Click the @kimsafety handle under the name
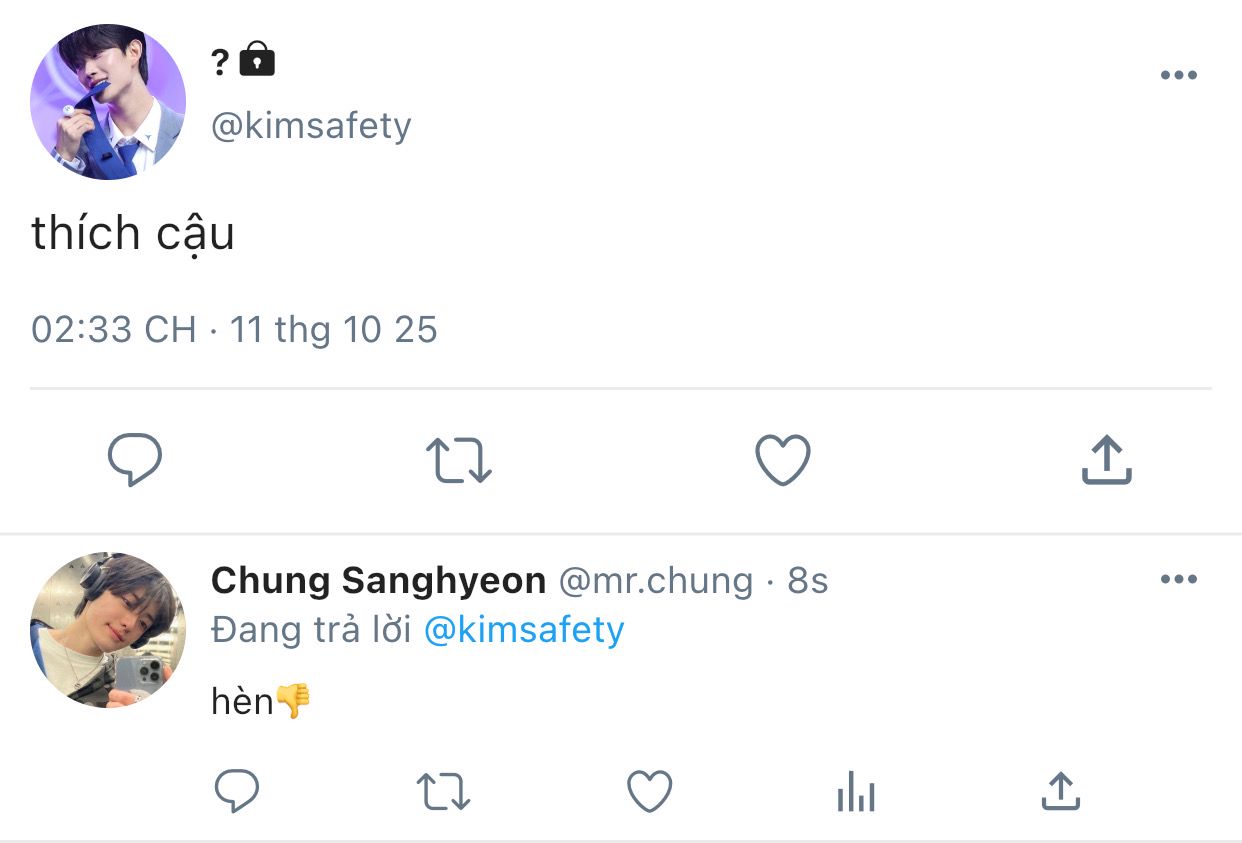Image resolution: width=1242 pixels, height=843 pixels. tap(311, 126)
